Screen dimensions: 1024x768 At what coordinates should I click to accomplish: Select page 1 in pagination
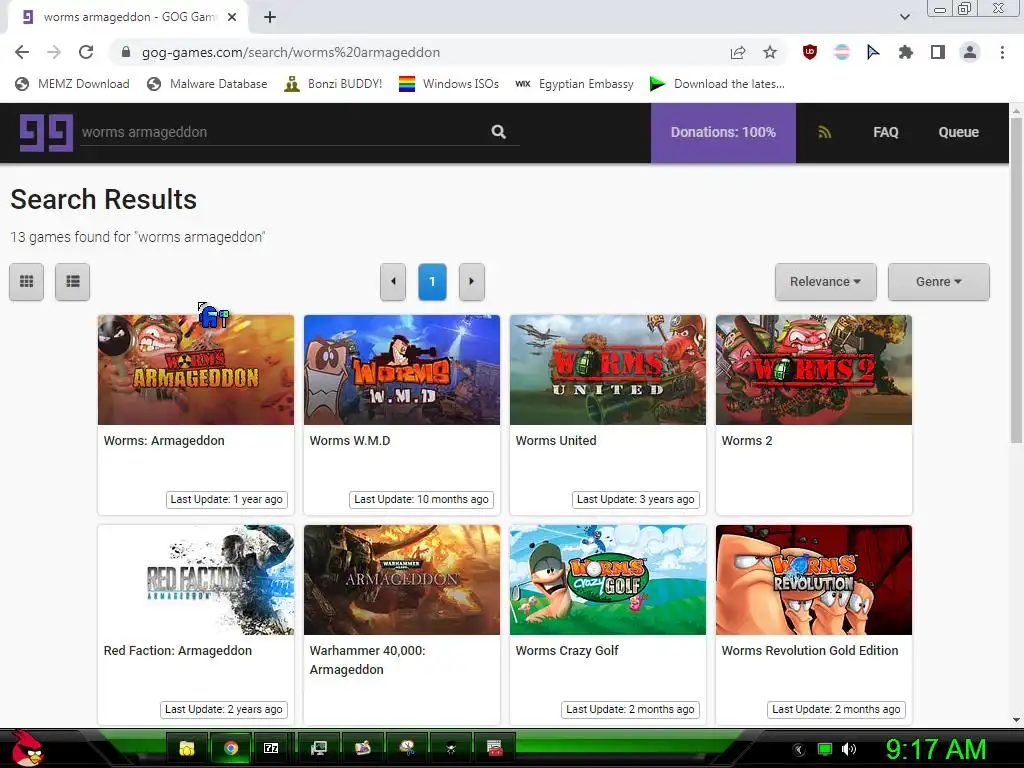click(432, 281)
